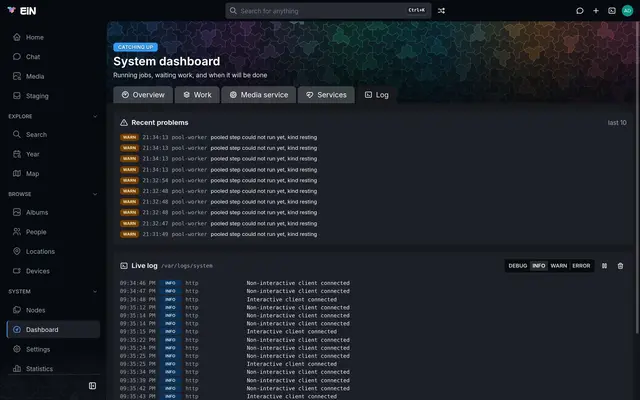Viewport: 640px width, 400px height.
Task: Clear live log with trash icon
Action: (620, 266)
